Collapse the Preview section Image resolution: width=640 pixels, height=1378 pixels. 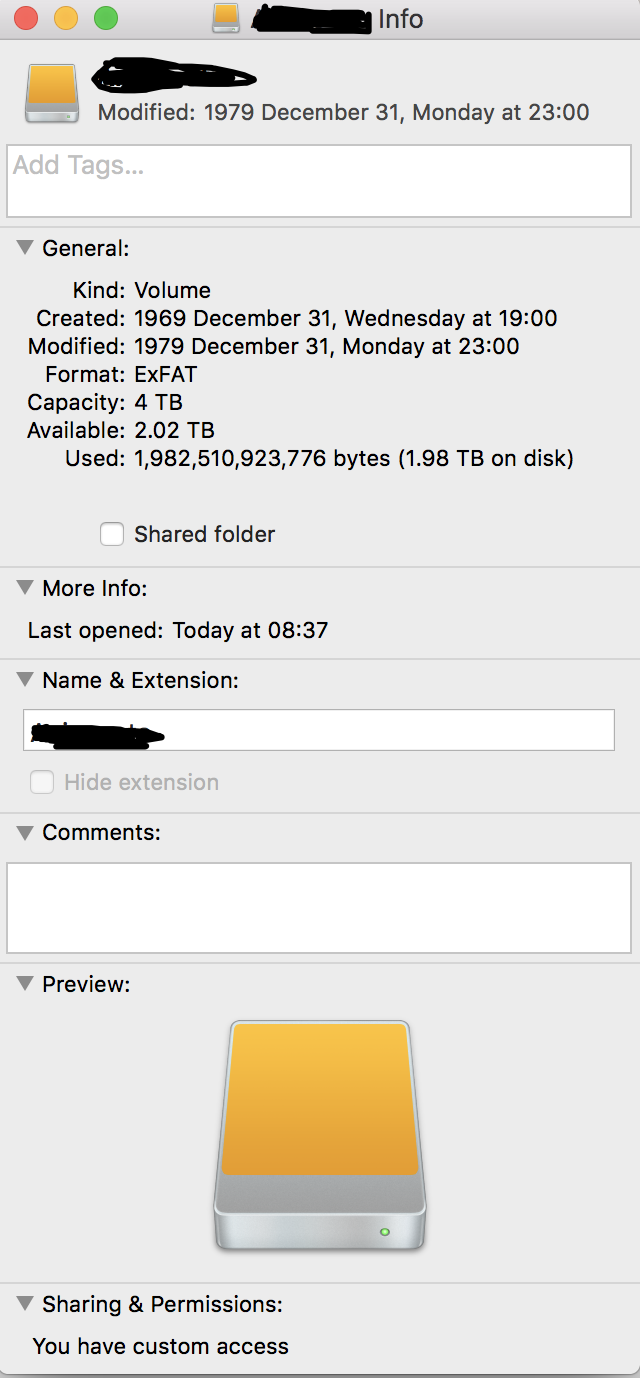point(26,984)
